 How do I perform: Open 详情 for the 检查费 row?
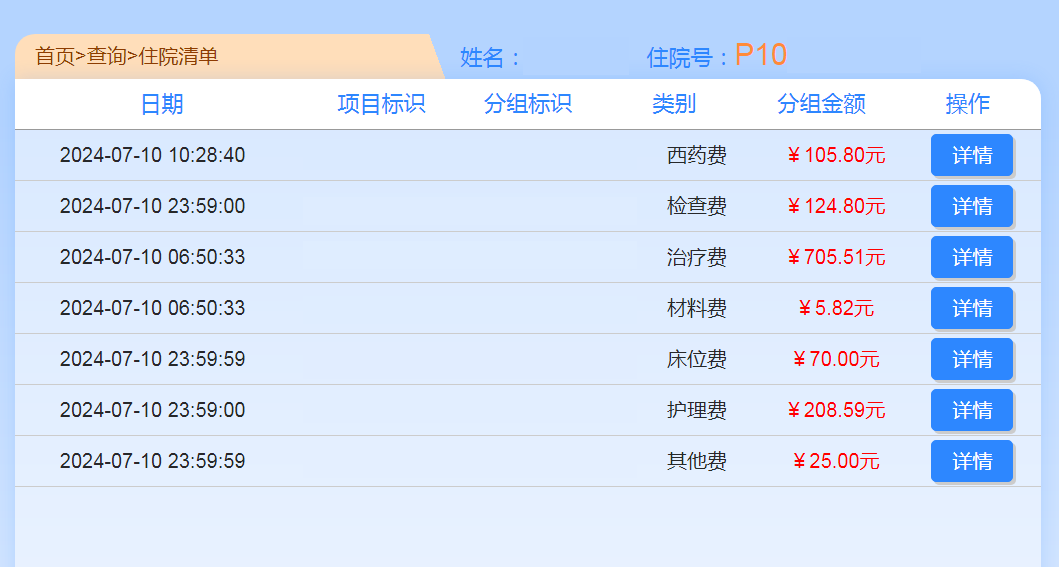pyautogui.click(x=971, y=206)
